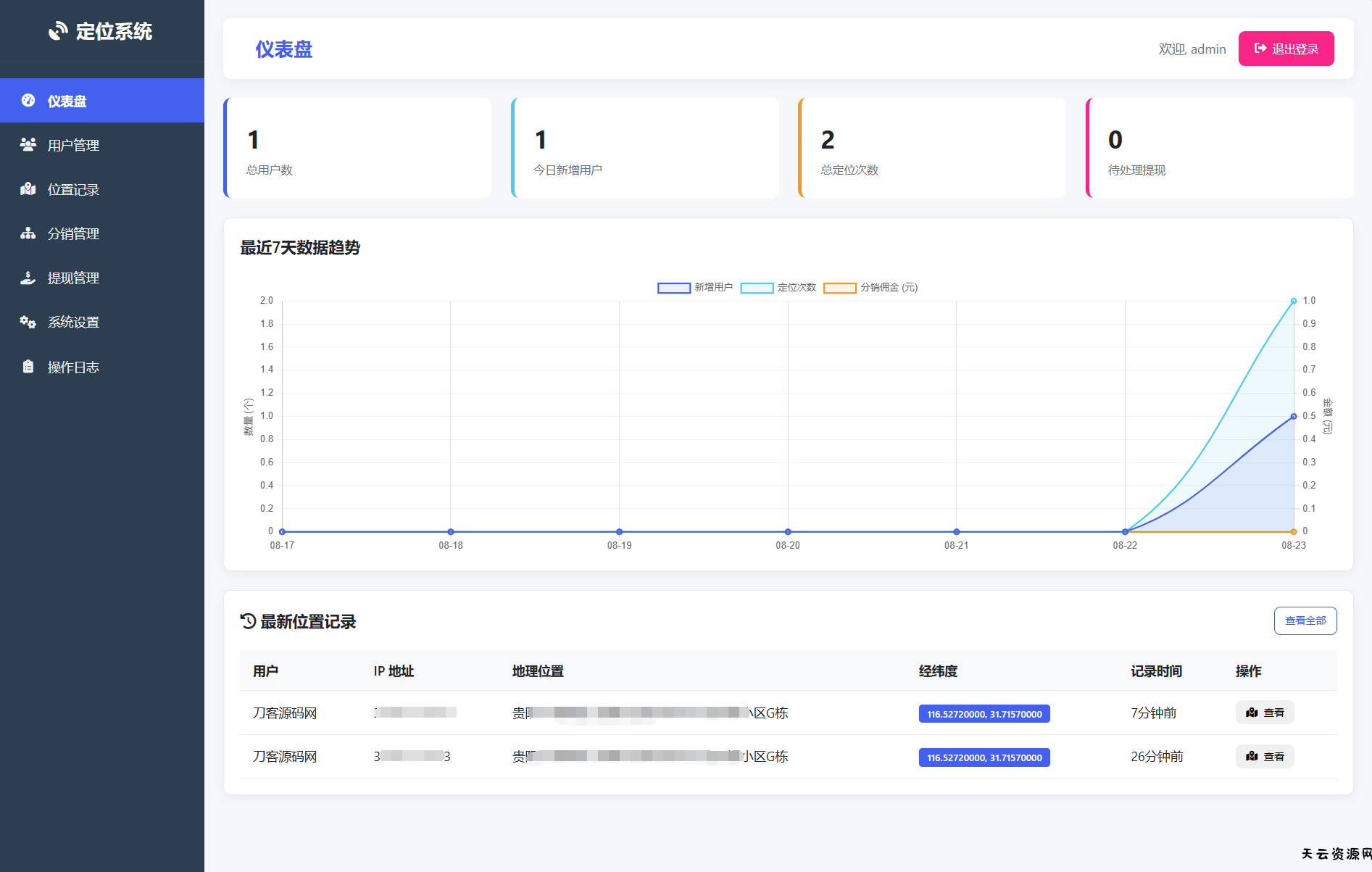Click the 查看 icon in the first record row
The height and width of the screenshot is (872, 1372).
[1252, 713]
